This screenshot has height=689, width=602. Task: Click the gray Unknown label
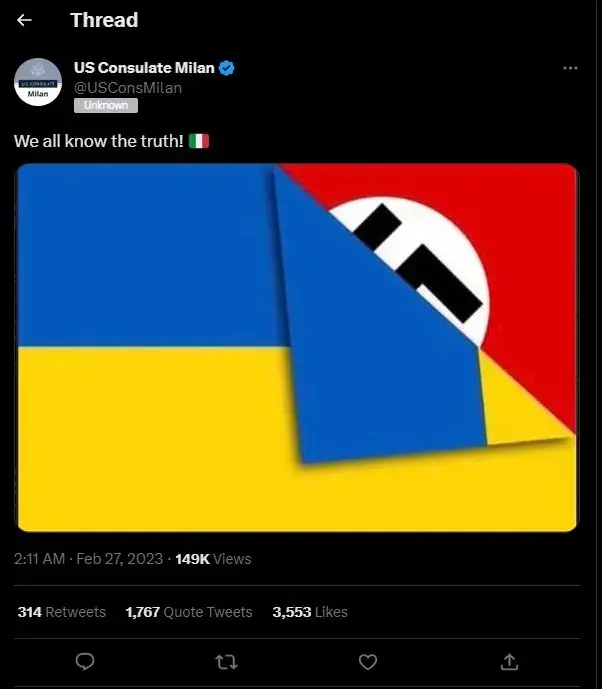105,105
